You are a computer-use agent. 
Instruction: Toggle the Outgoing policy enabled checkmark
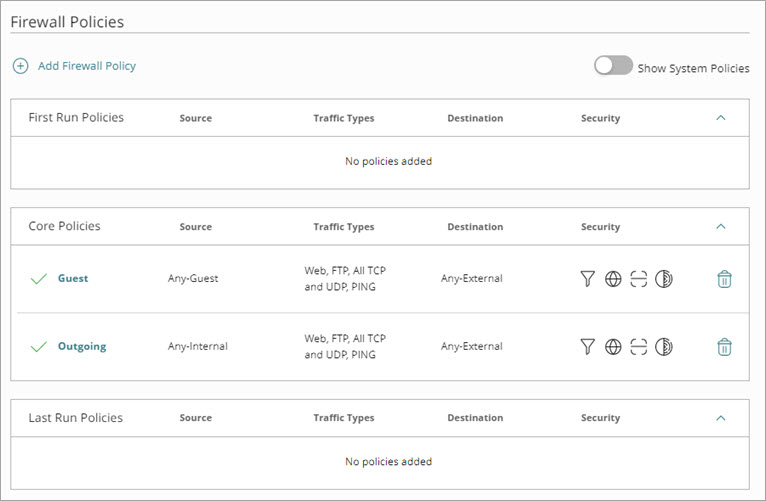click(39, 347)
